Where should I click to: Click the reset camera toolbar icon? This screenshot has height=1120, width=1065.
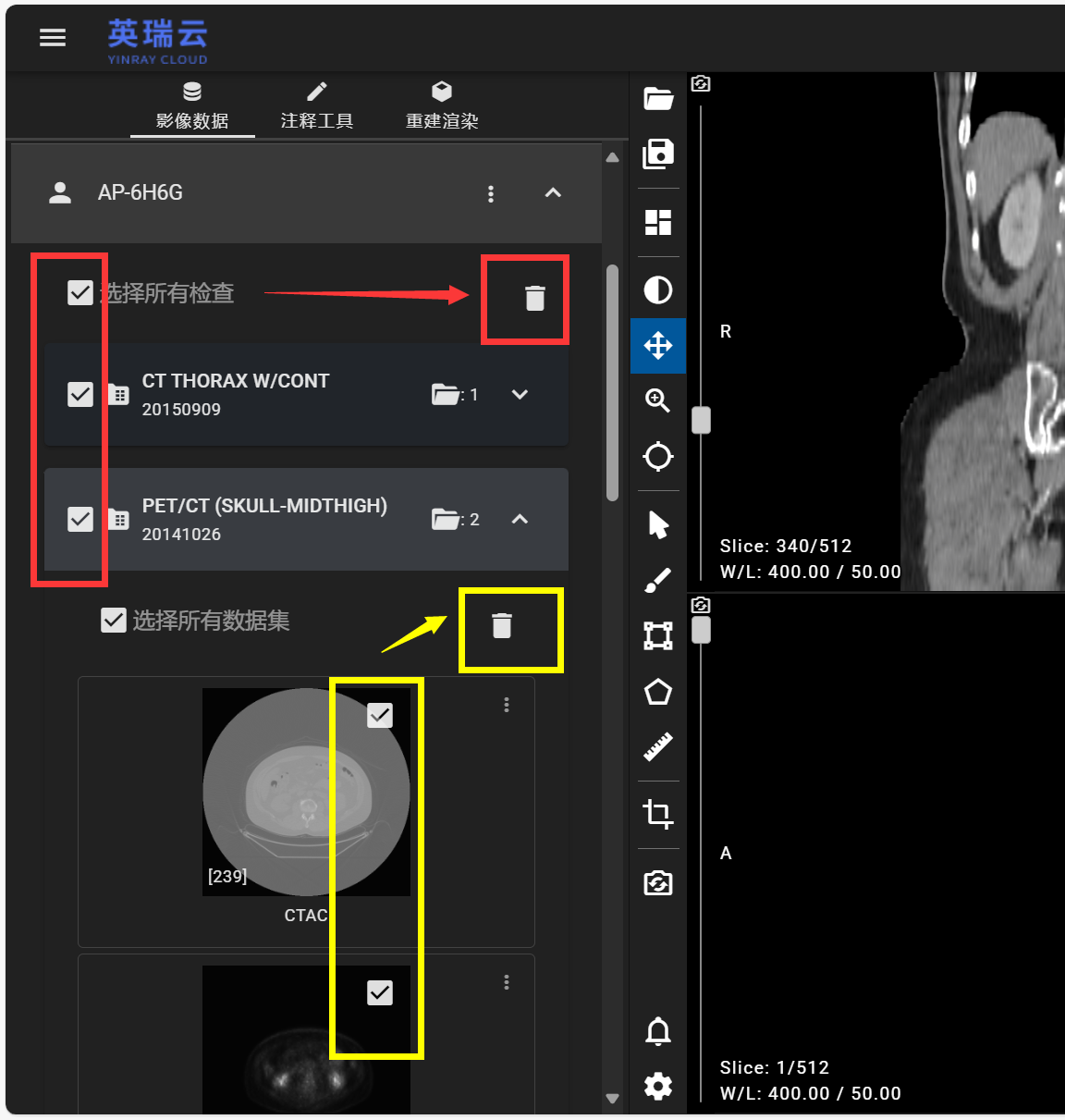pyautogui.click(x=658, y=882)
